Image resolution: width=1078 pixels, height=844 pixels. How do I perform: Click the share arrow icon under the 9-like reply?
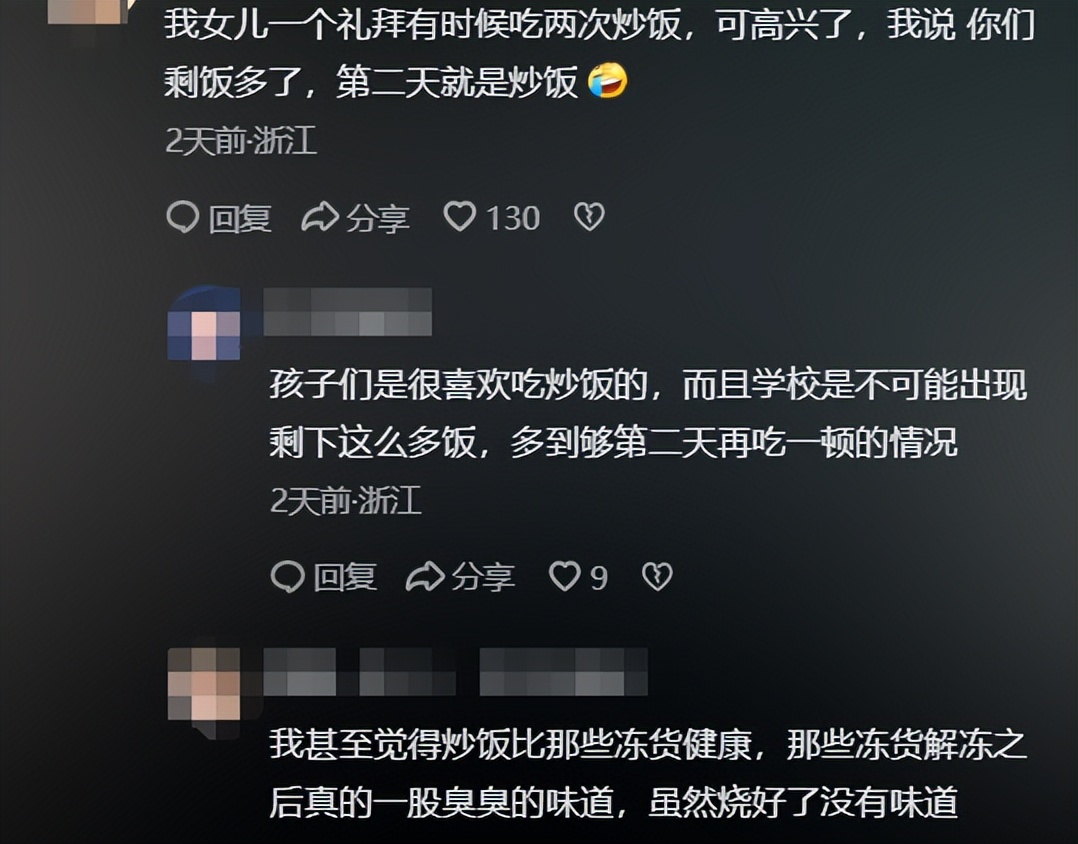425,576
